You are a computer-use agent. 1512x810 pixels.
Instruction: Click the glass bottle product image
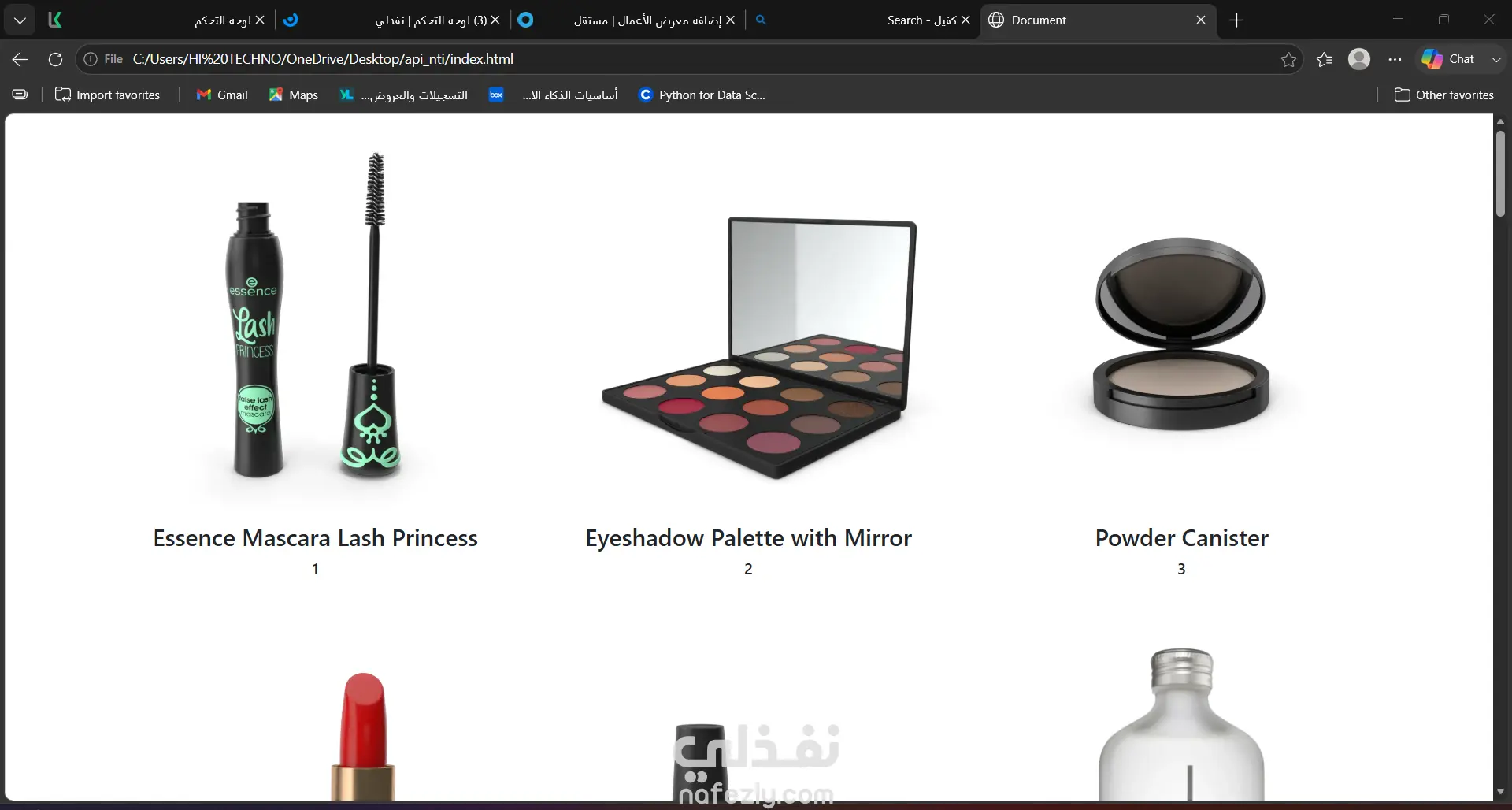[1182, 725]
